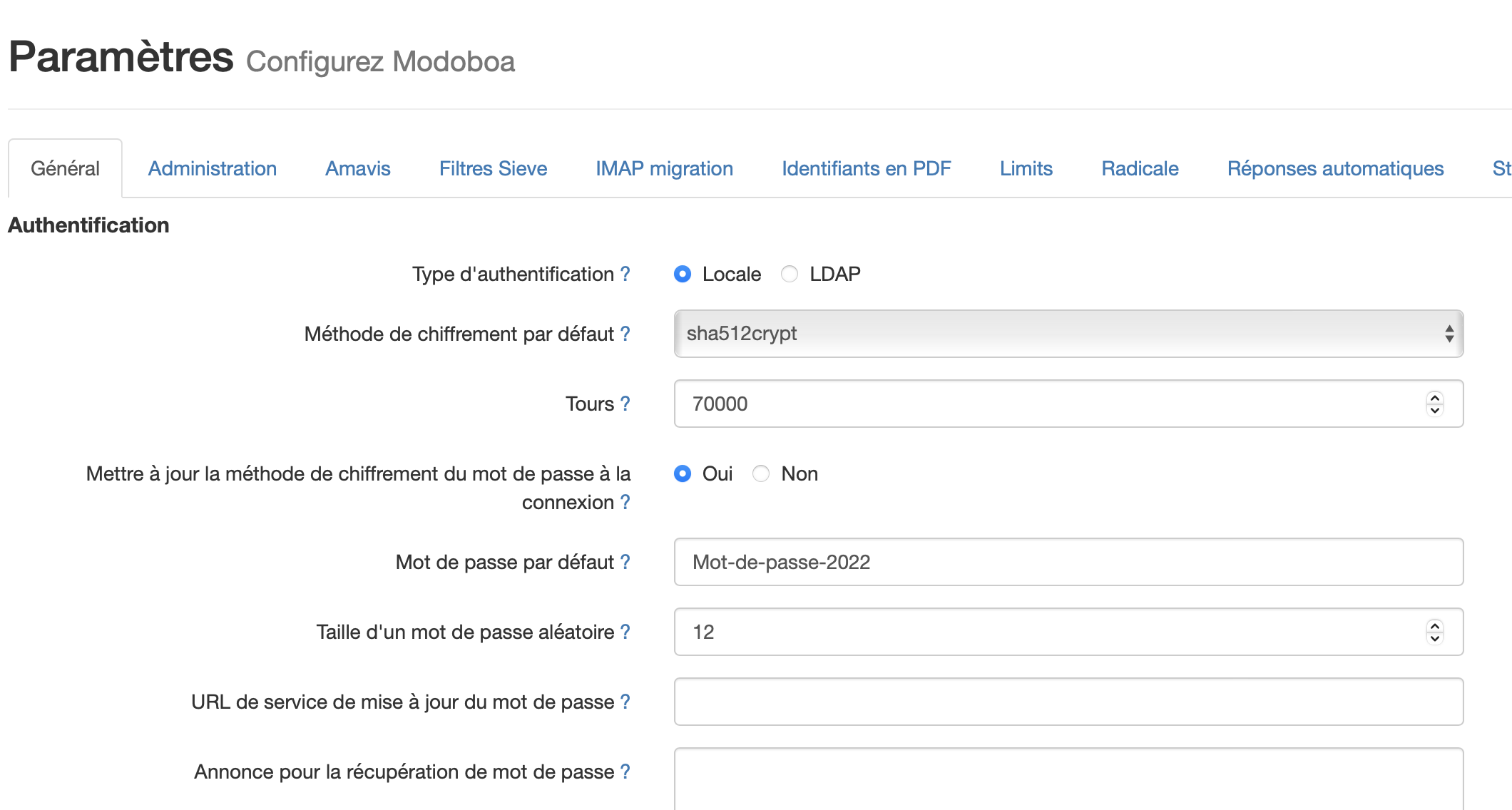This screenshot has width=1512, height=810.
Task: Open help about updating password encryption at login
Action: click(x=625, y=502)
